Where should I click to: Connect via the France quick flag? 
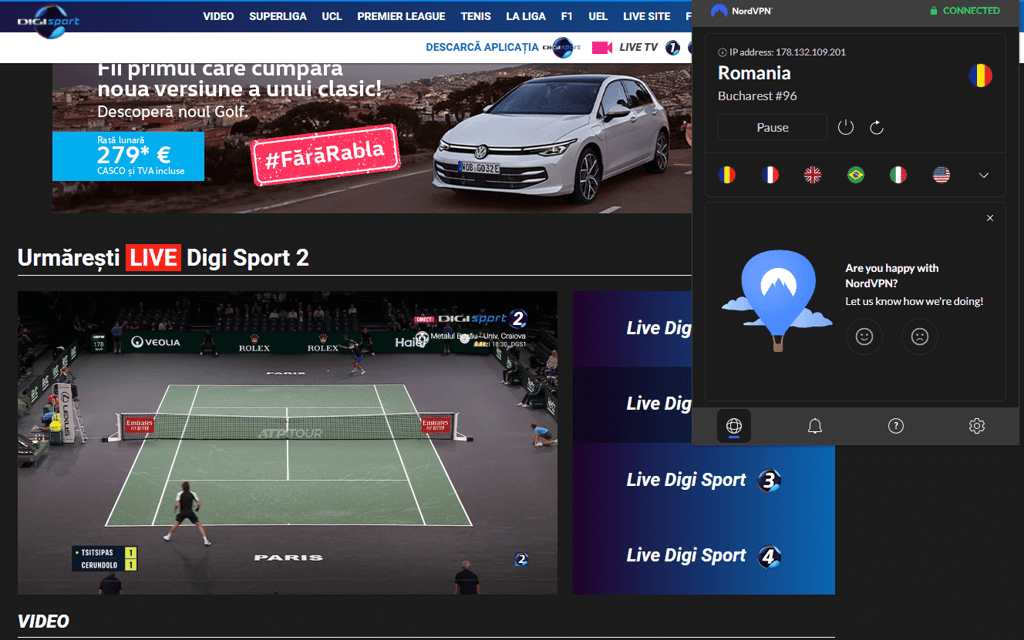click(770, 175)
